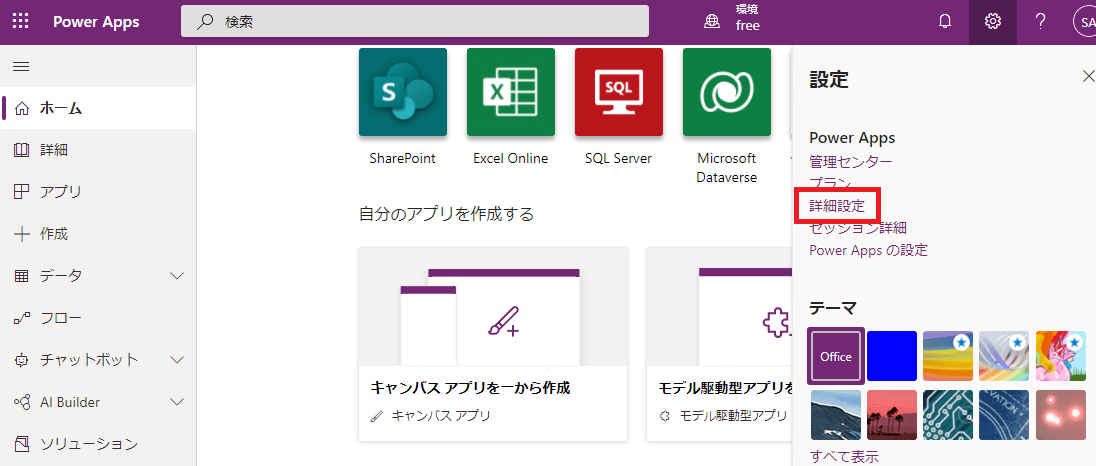The image size is (1096, 466).
Task: Click the 検索 search field
Action: [x=415, y=21]
